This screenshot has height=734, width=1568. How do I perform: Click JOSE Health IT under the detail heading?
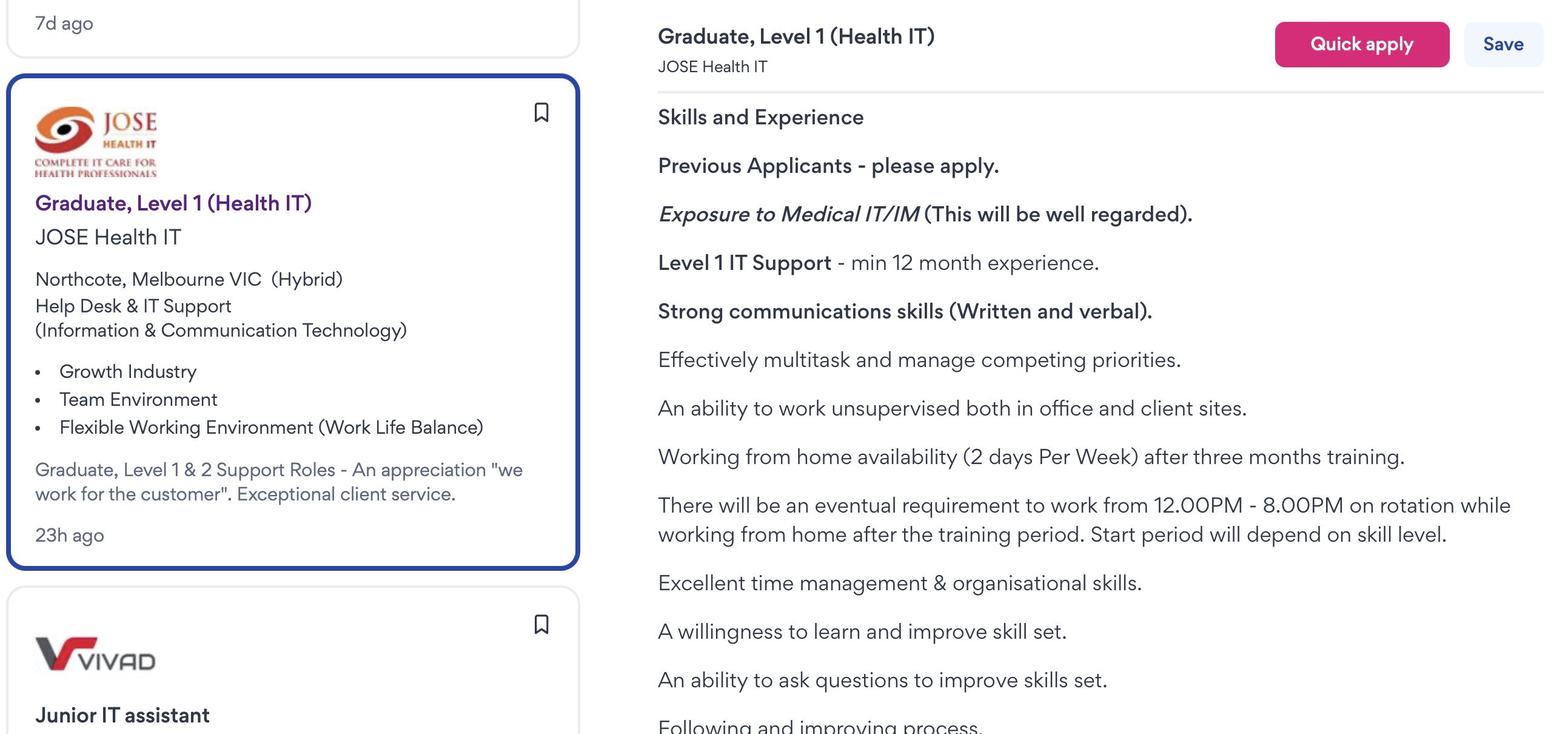(x=713, y=67)
